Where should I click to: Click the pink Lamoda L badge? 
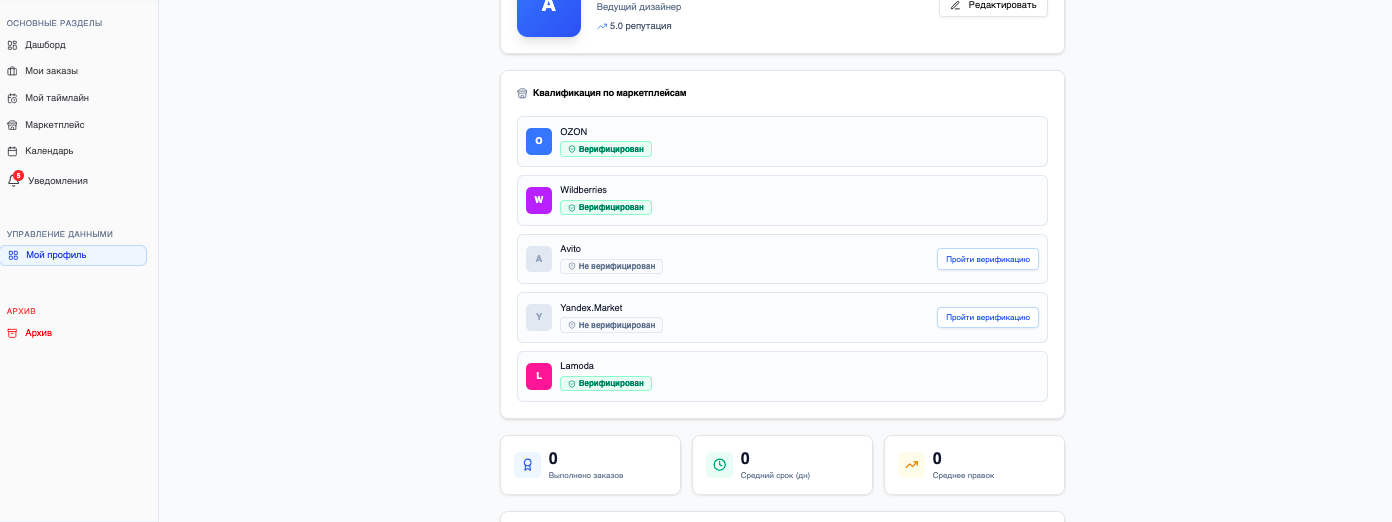539,376
